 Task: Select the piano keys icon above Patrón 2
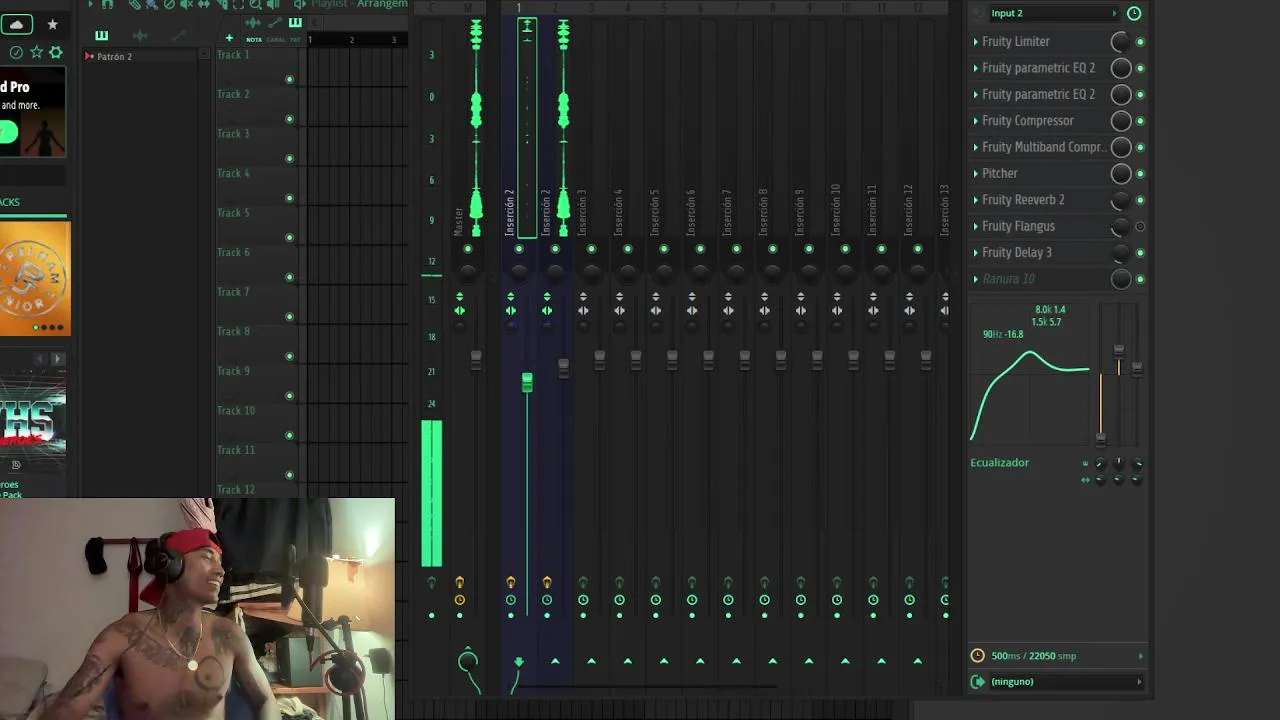coord(101,36)
